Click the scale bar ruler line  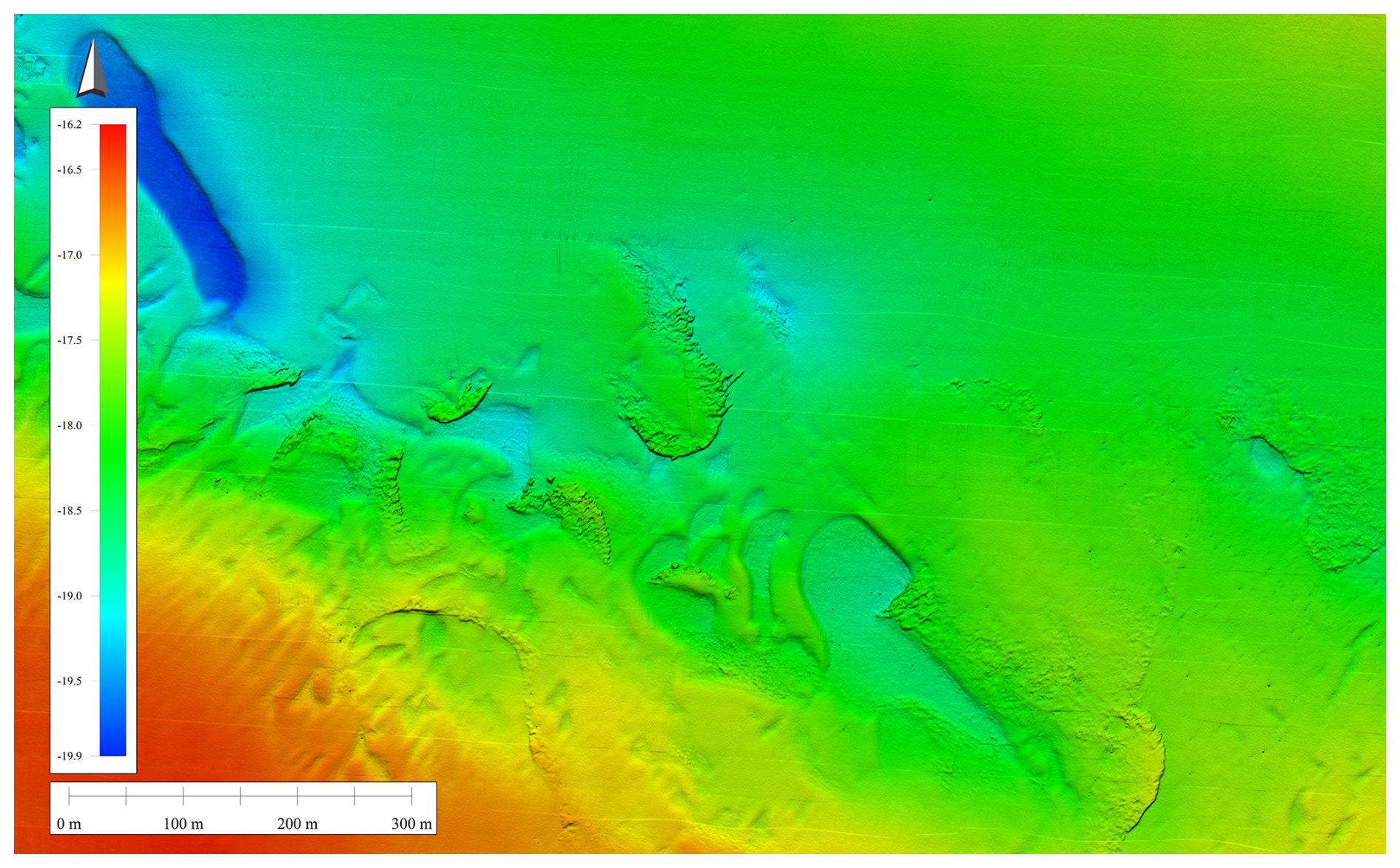click(240, 796)
